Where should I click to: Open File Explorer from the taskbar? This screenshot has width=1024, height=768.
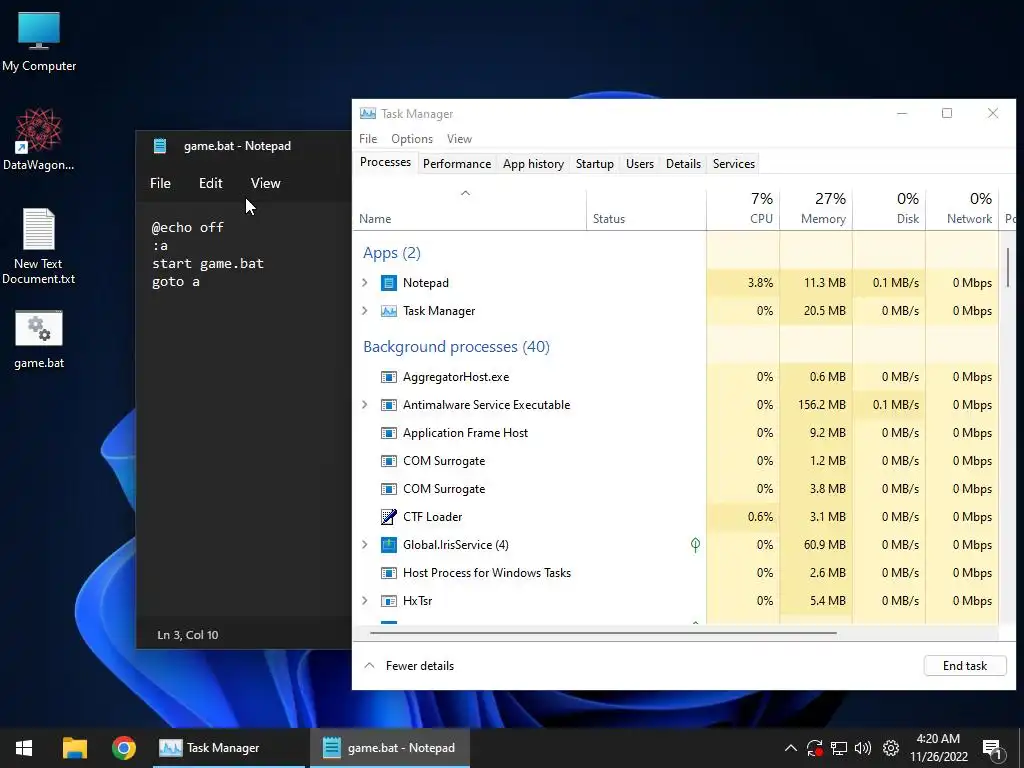(x=74, y=748)
